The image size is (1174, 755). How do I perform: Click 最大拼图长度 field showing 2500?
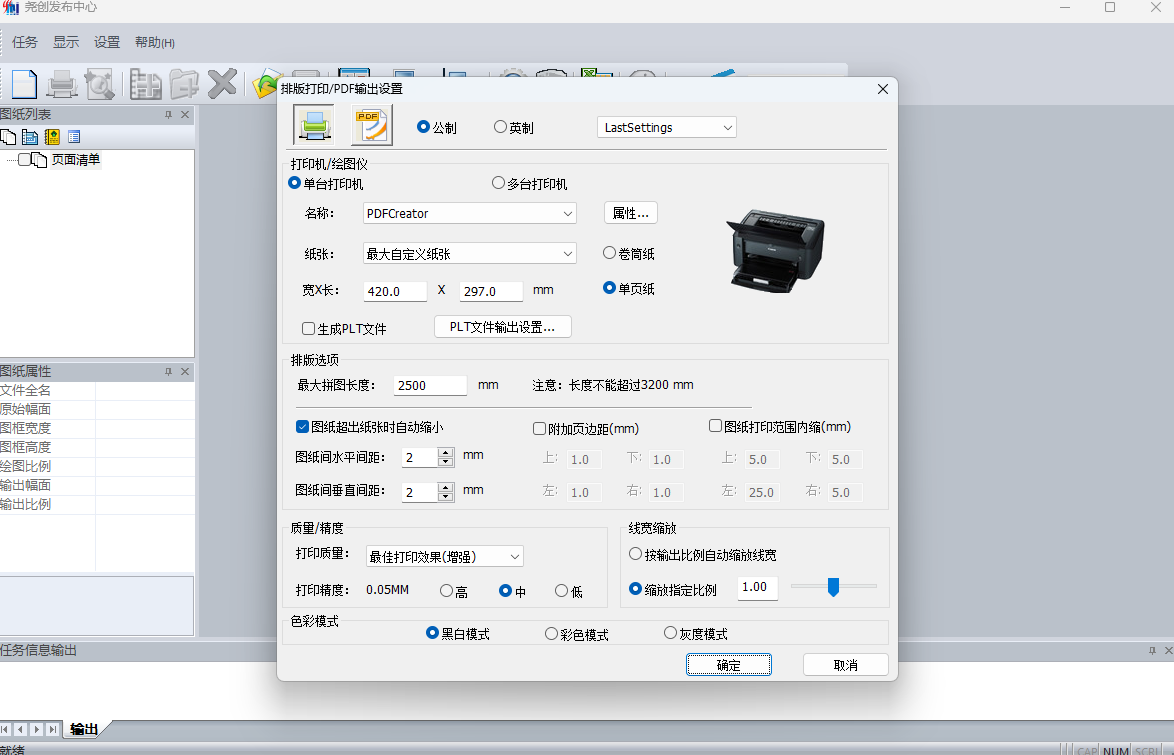pyautogui.click(x=431, y=385)
